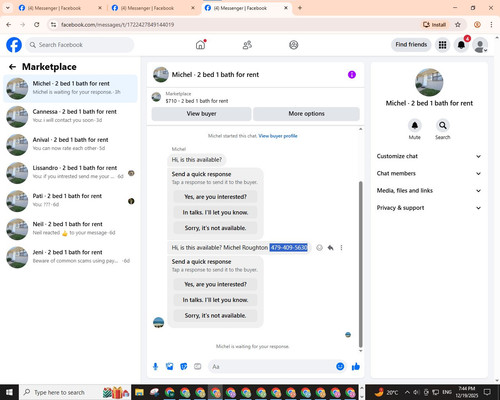The image size is (500, 400).
Task: Mute this chat using the bell icon
Action: tap(415, 125)
